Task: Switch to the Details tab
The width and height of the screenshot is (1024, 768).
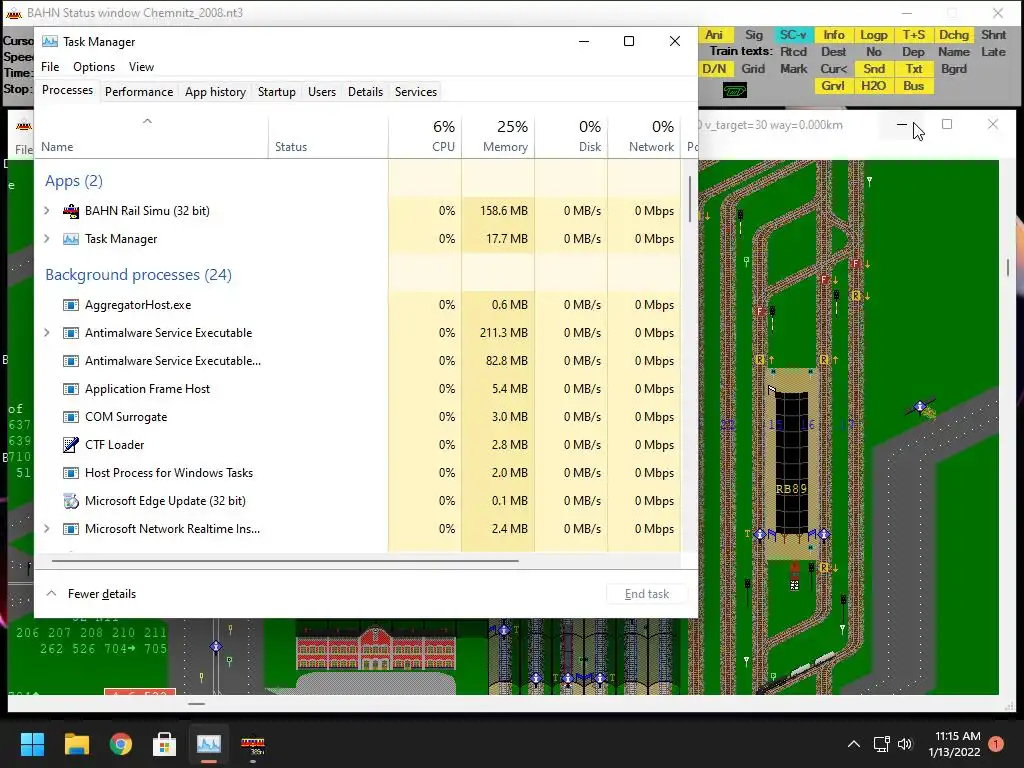Action: pos(366,92)
